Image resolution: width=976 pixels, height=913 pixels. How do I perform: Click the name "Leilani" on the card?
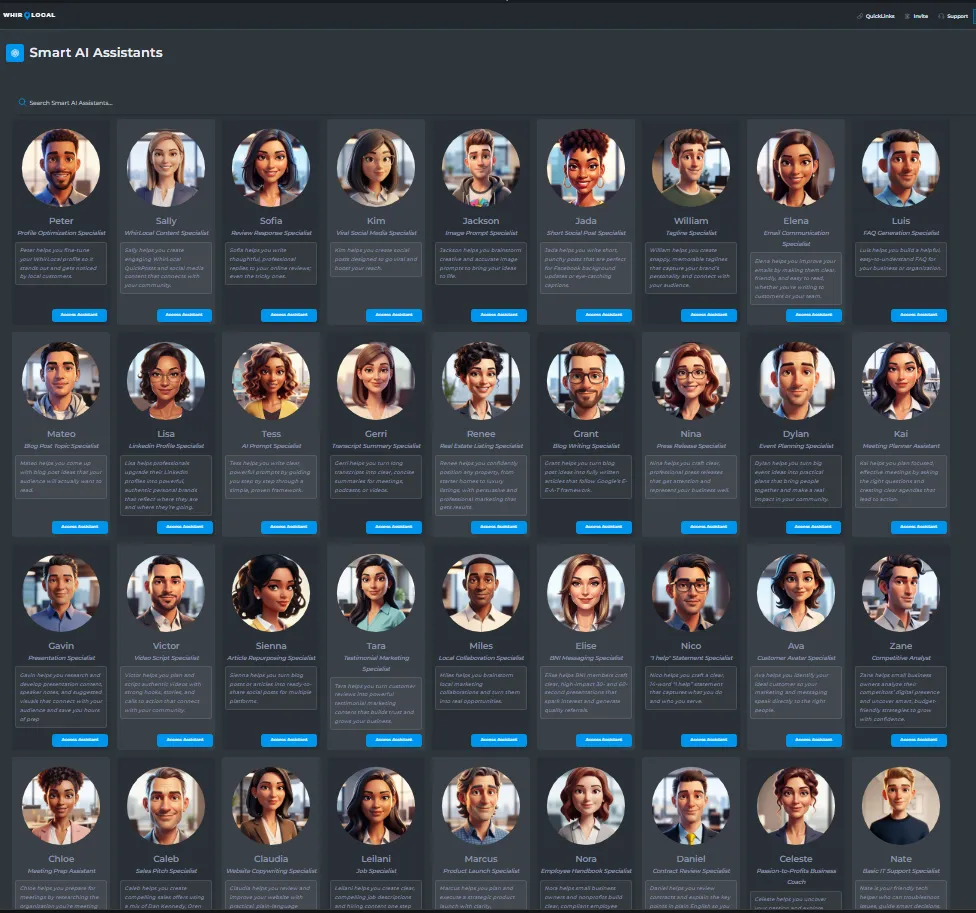[376, 859]
